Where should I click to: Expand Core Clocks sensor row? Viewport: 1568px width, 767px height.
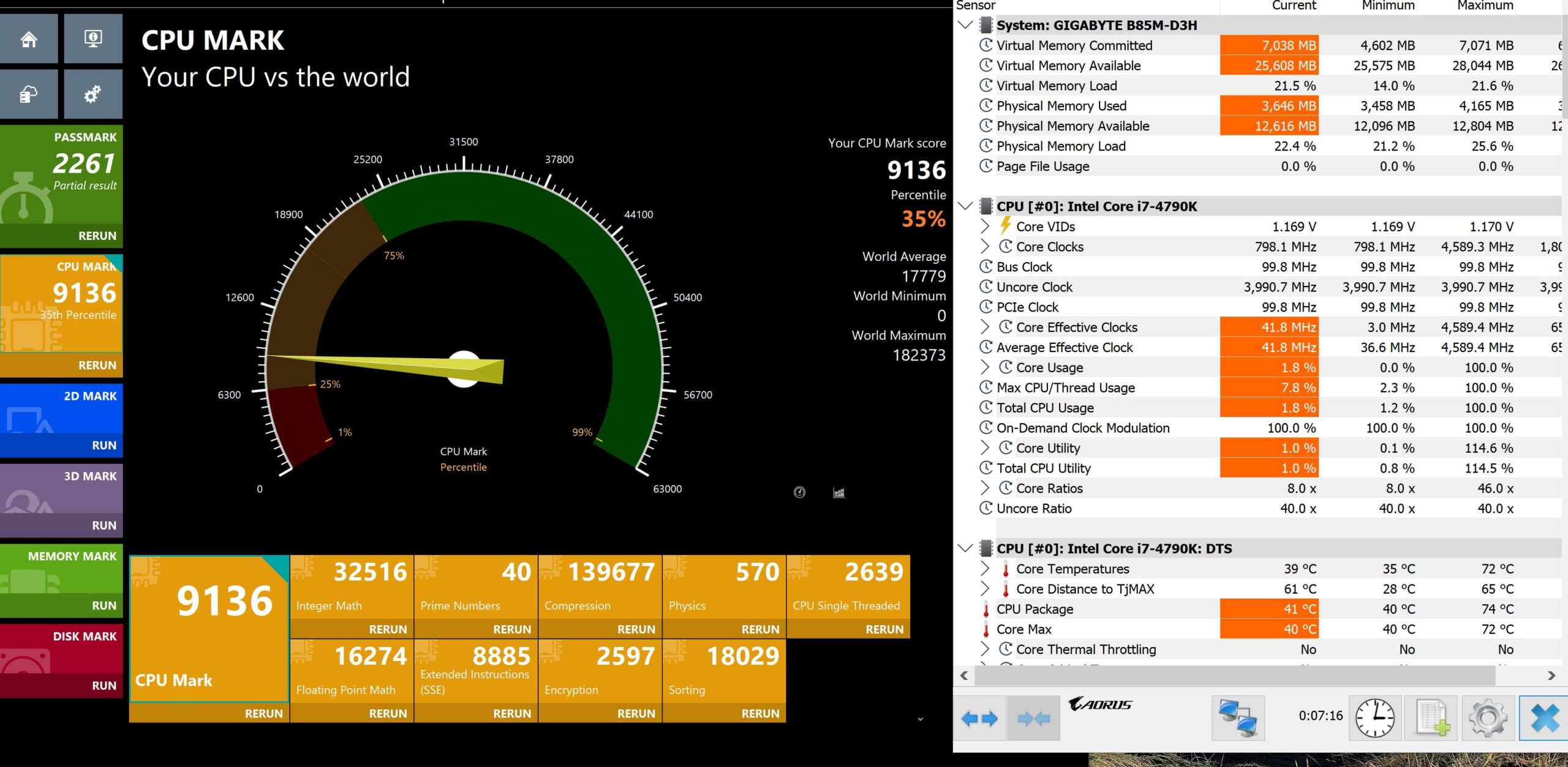984,247
